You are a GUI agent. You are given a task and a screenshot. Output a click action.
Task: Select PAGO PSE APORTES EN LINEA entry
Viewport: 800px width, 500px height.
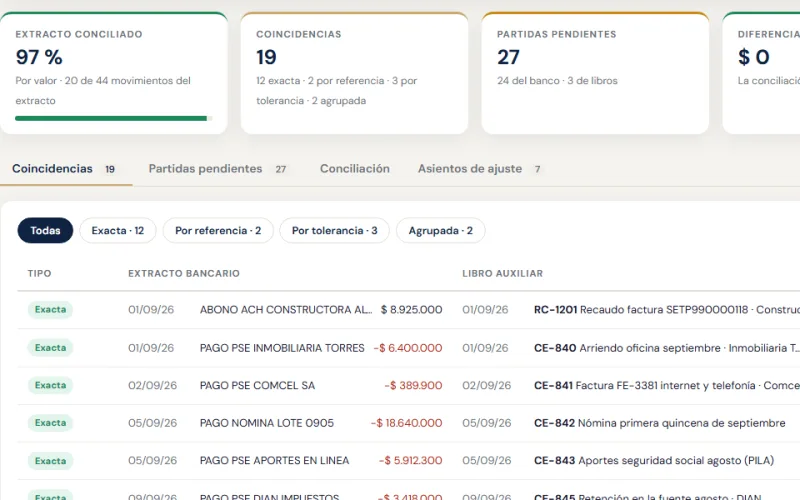(274, 460)
